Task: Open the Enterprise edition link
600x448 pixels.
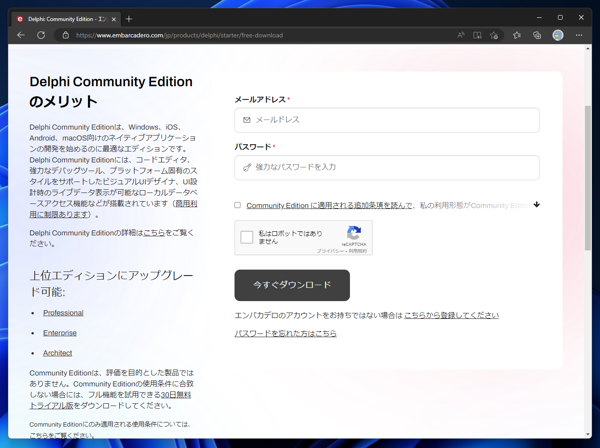Action: click(x=60, y=333)
